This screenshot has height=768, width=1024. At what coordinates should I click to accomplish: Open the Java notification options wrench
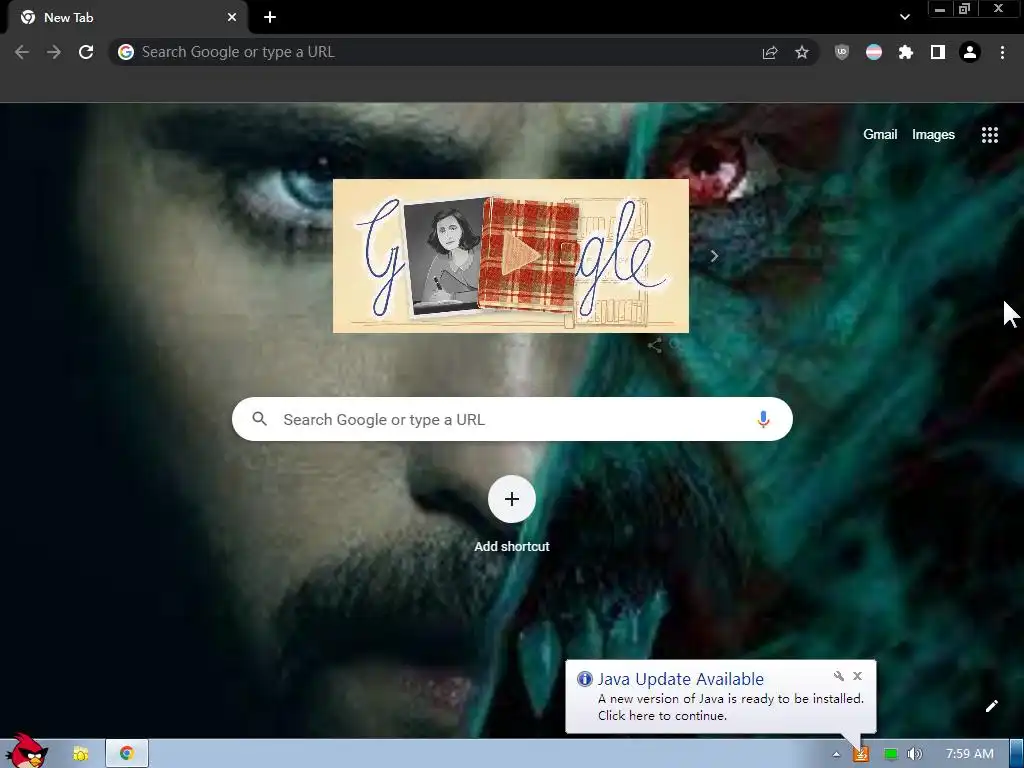[839, 676]
